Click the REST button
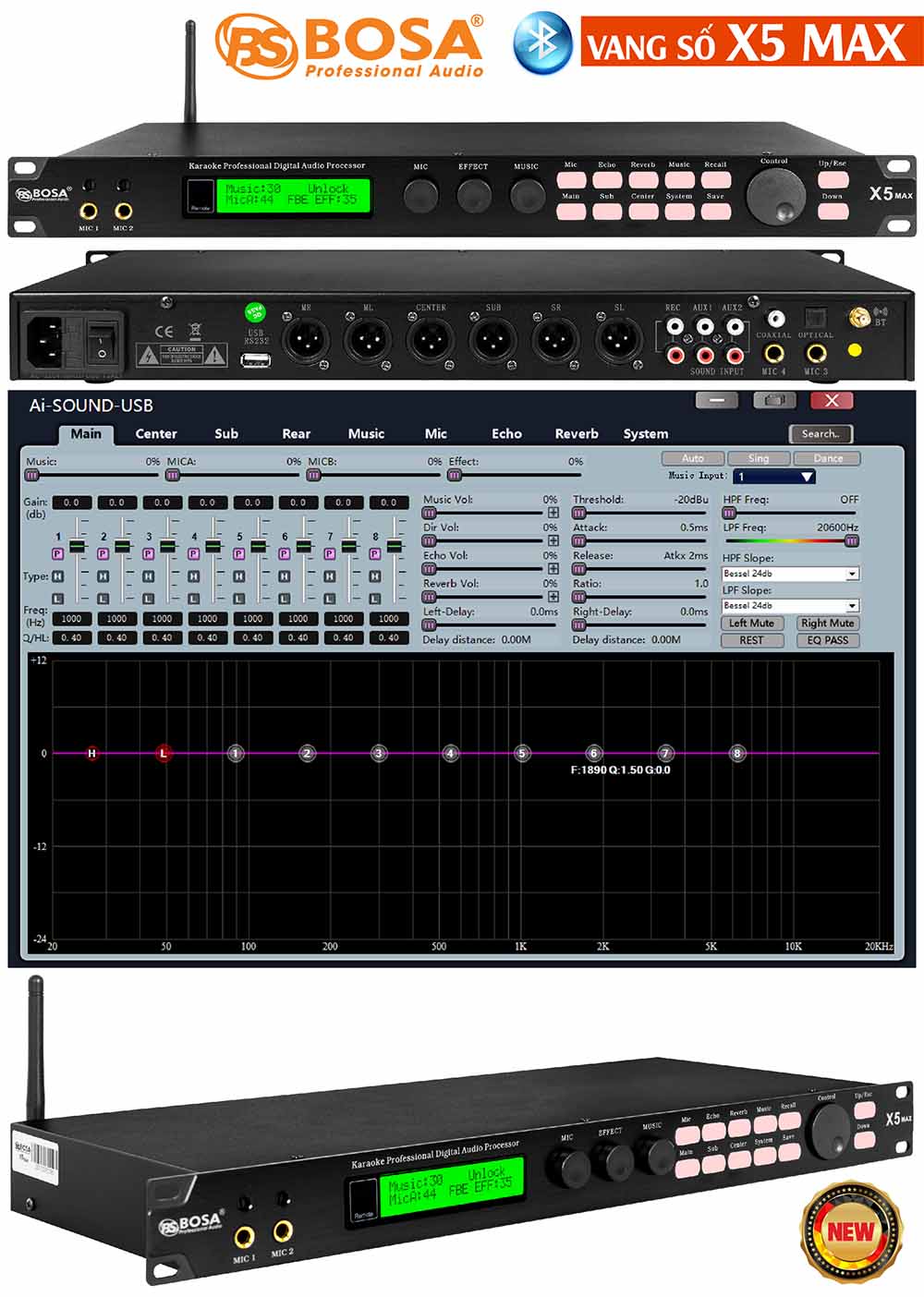The height and width of the screenshot is (1297, 924). (751, 640)
